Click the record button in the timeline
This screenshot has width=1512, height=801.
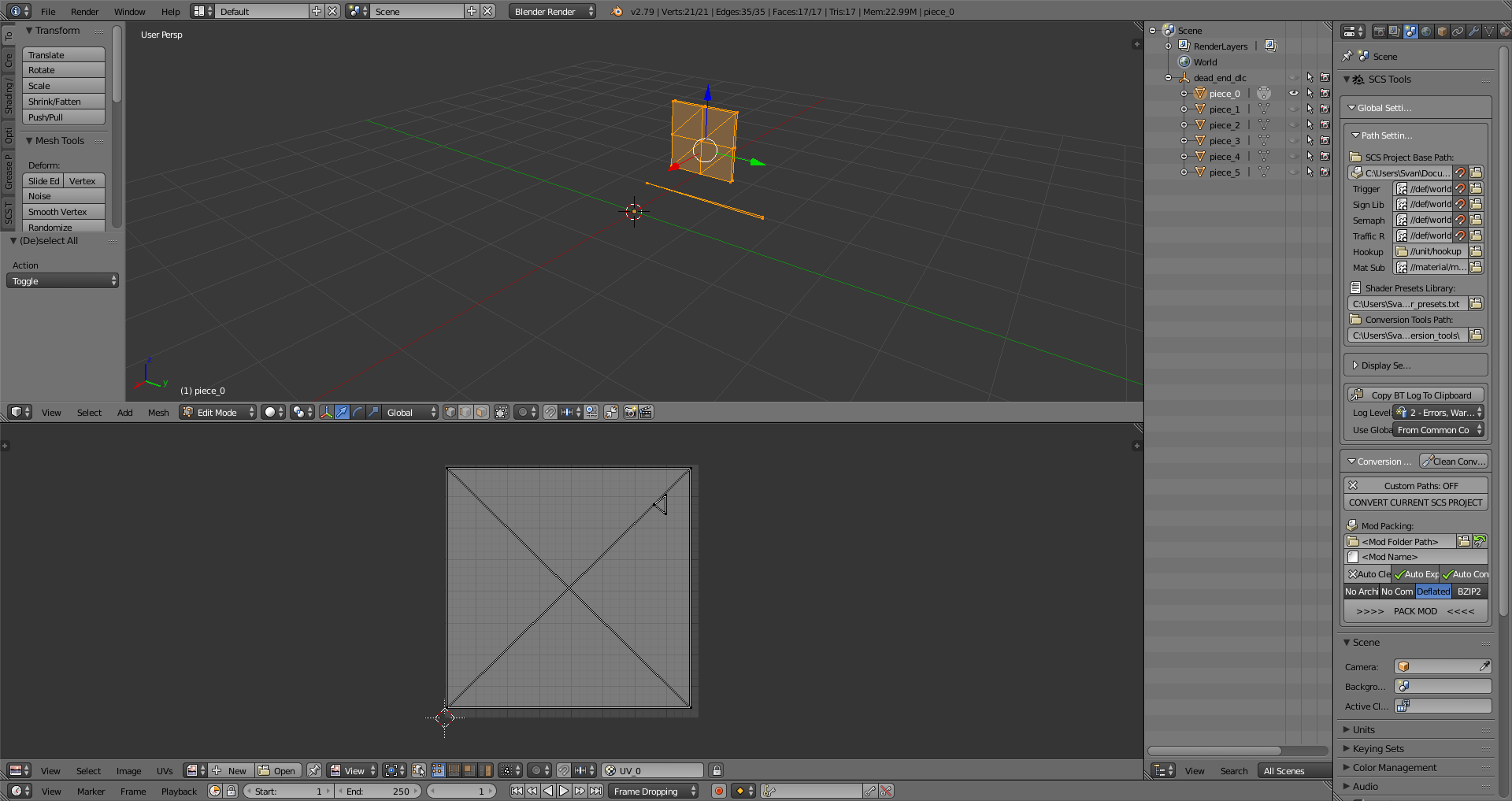click(x=718, y=791)
